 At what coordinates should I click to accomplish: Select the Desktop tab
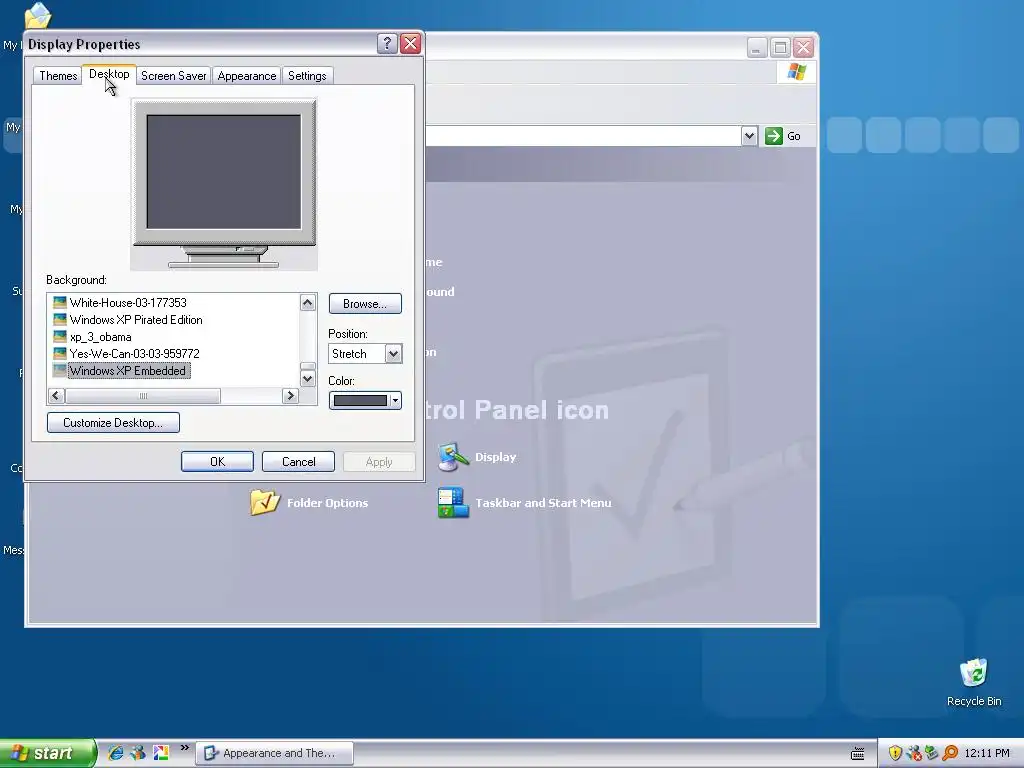pos(109,74)
